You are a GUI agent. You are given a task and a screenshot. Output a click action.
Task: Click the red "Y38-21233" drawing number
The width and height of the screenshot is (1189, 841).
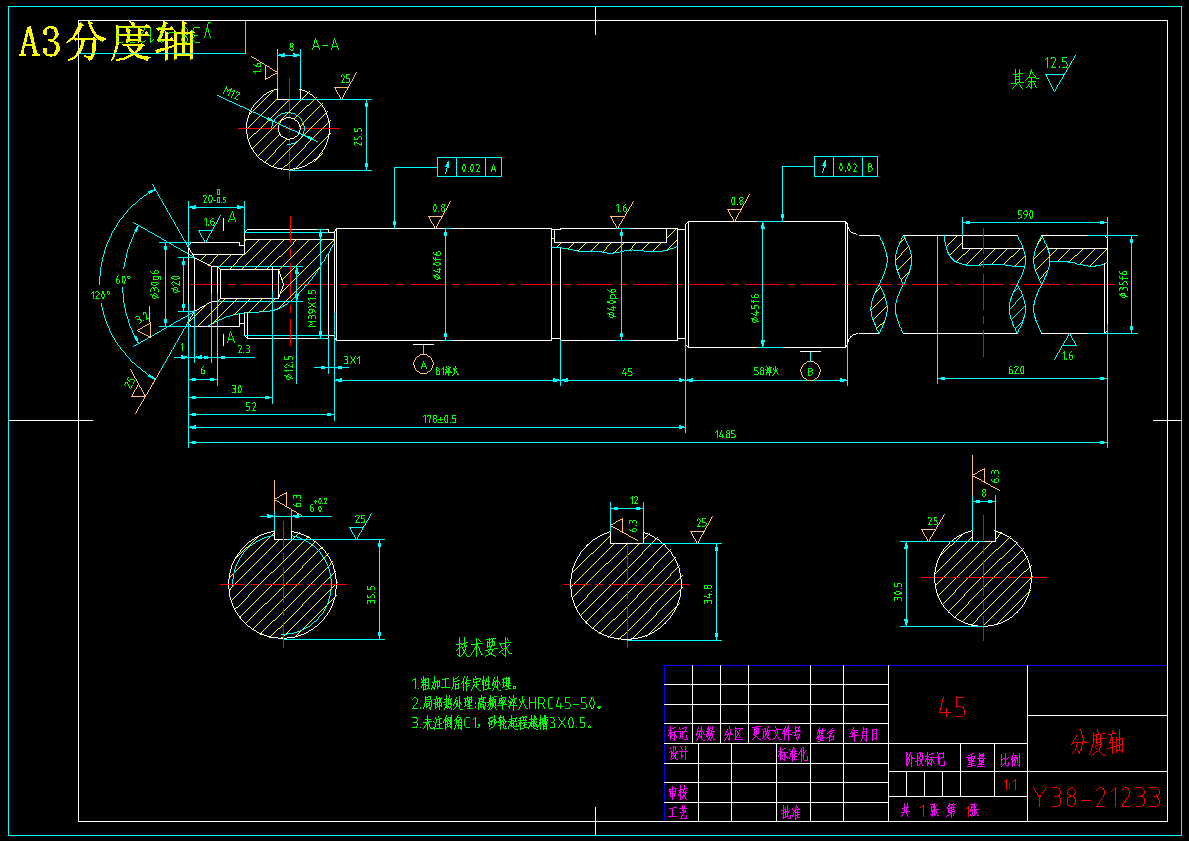point(1096,798)
